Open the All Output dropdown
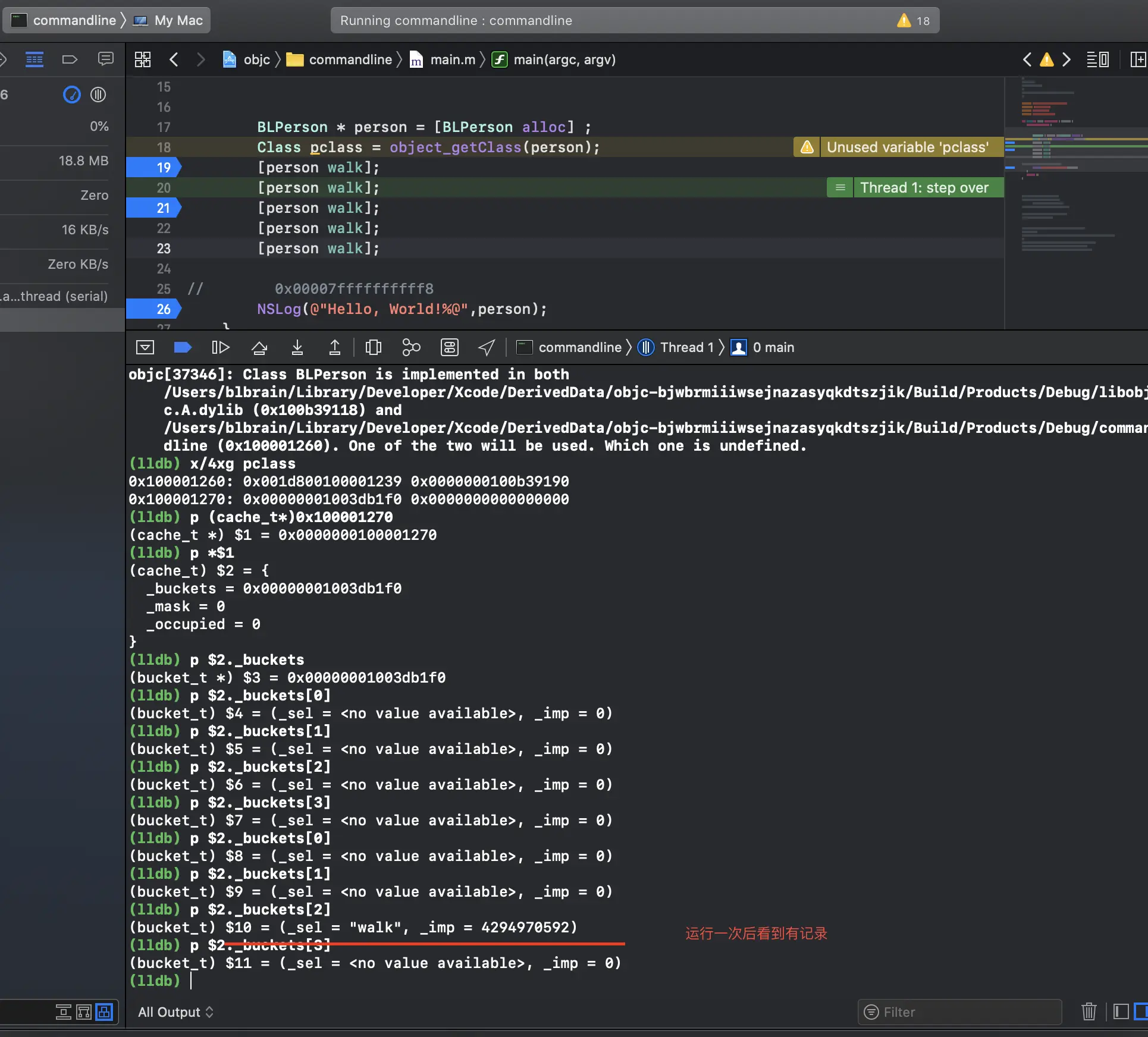 pos(175,1012)
